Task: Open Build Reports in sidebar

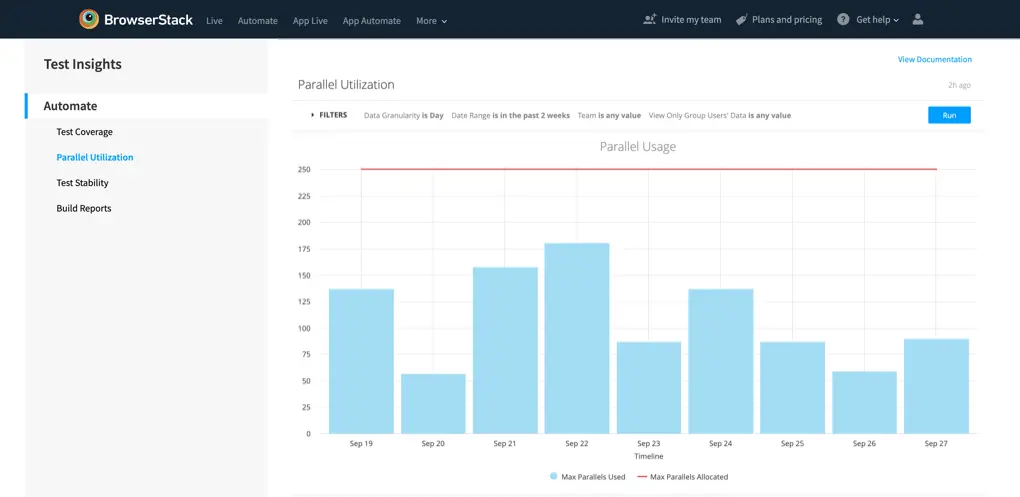Action: coord(83,208)
